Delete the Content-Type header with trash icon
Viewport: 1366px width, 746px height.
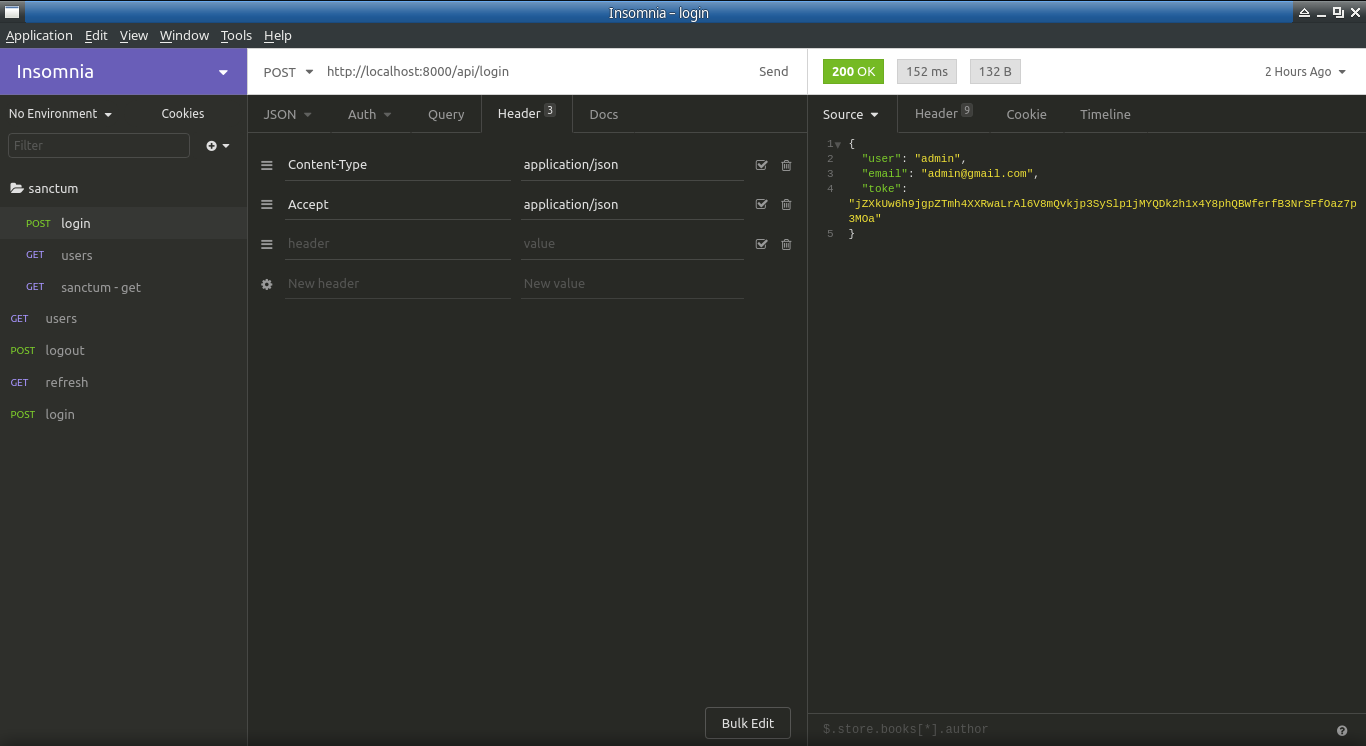786,165
